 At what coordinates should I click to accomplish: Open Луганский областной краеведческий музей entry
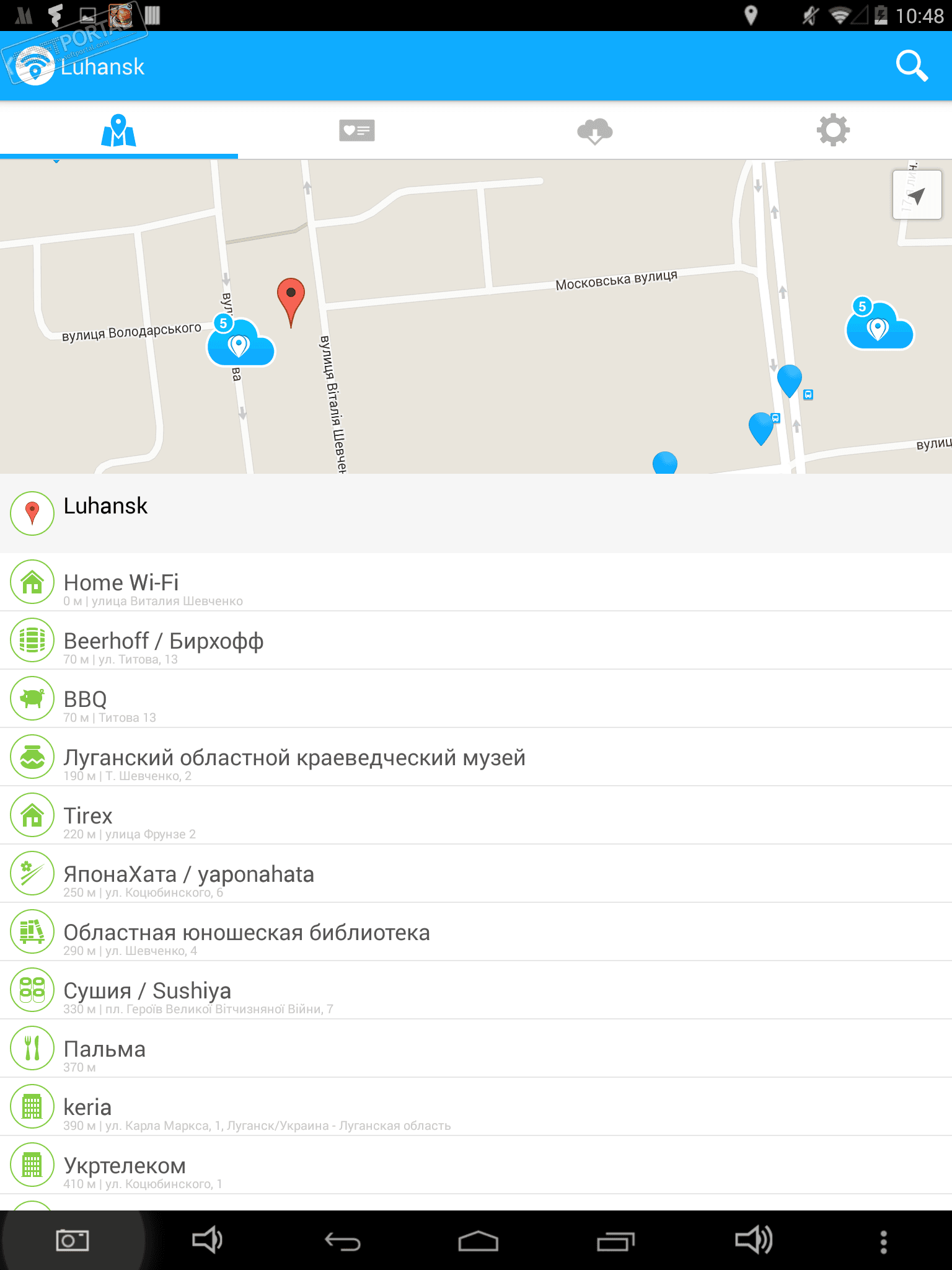click(476, 757)
